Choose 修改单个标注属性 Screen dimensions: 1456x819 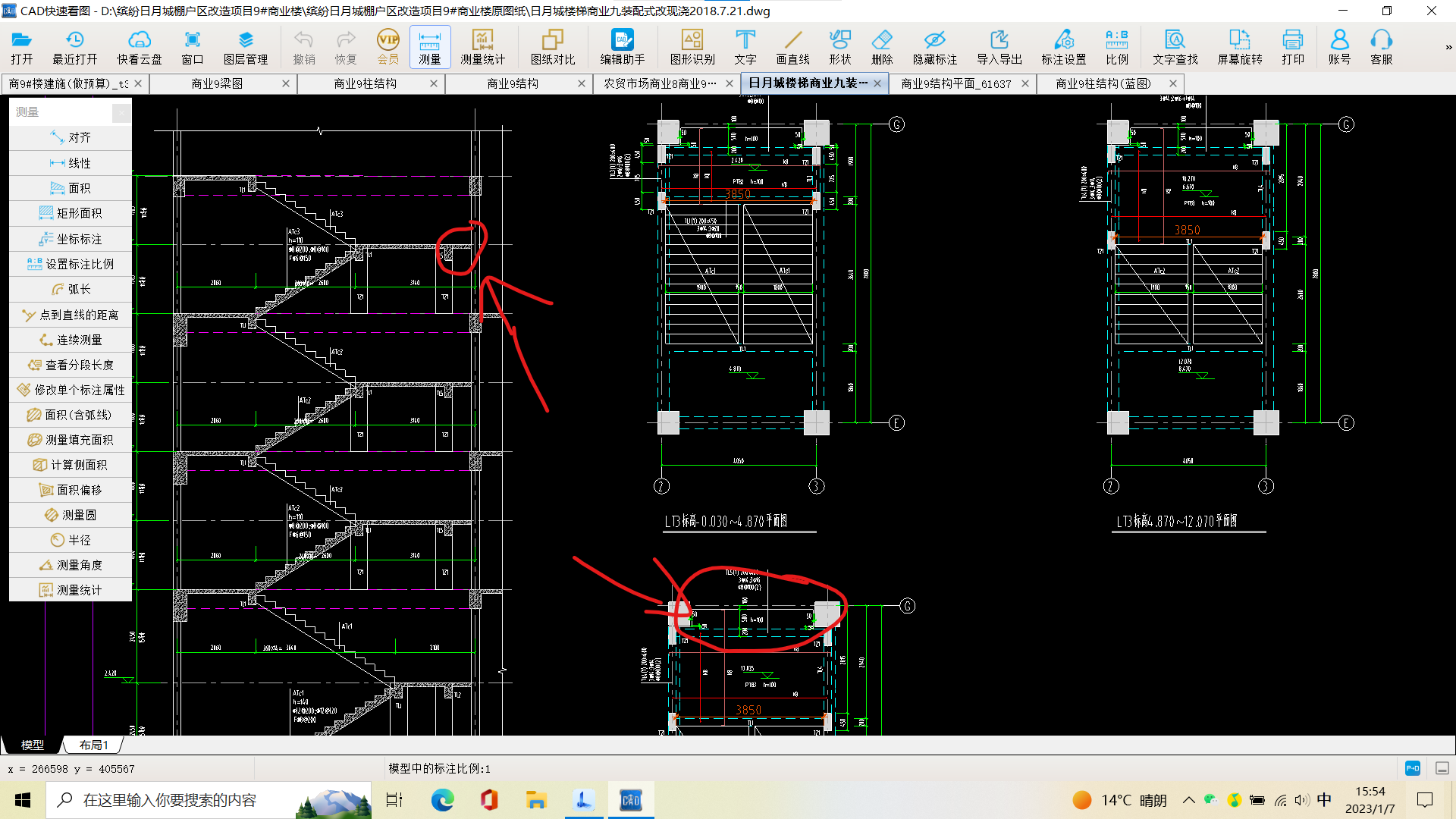71,390
